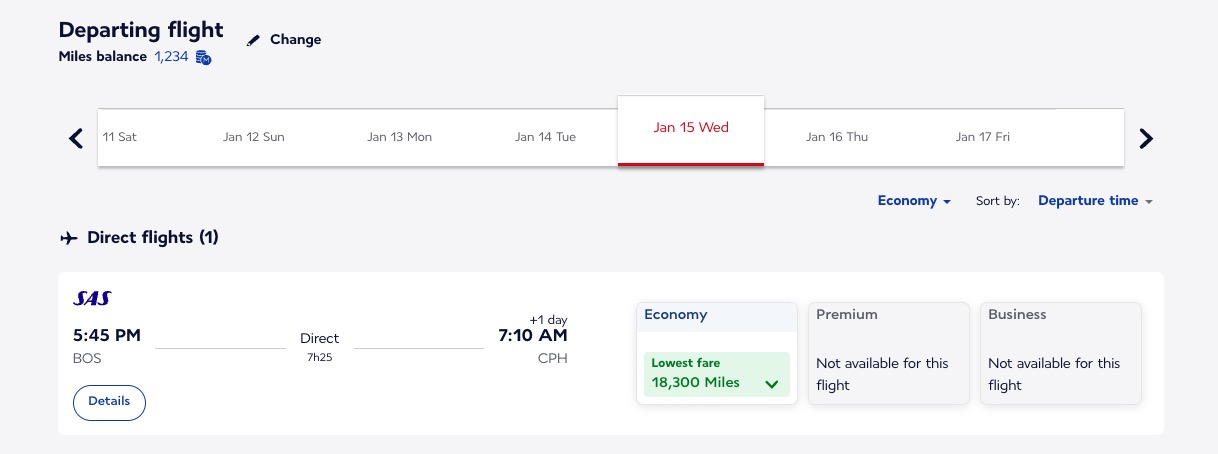Choose the Jan 14 Tue date tab
Screen dimensions: 1218x454
point(545,137)
